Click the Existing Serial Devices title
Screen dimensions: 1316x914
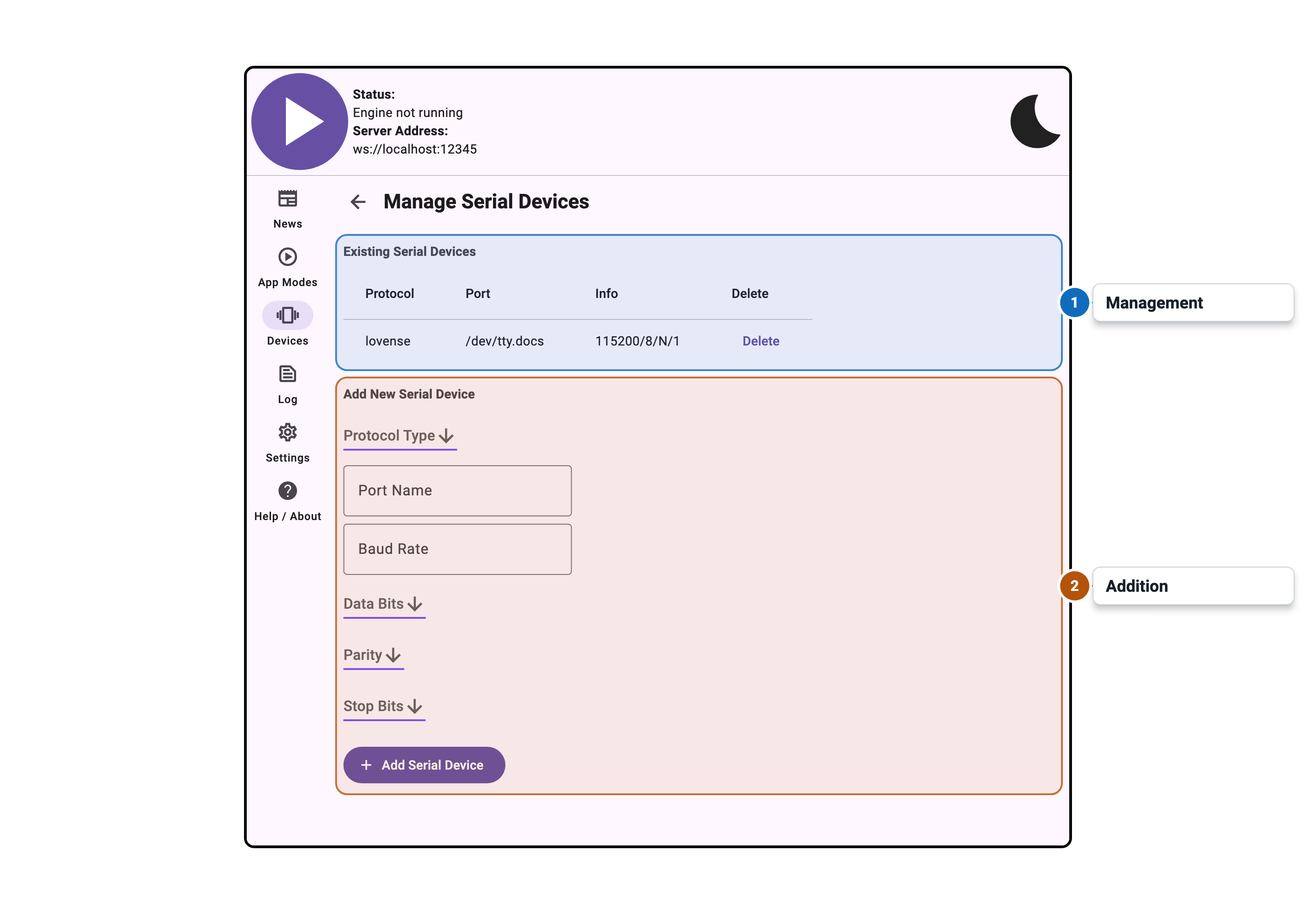pyautogui.click(x=409, y=252)
